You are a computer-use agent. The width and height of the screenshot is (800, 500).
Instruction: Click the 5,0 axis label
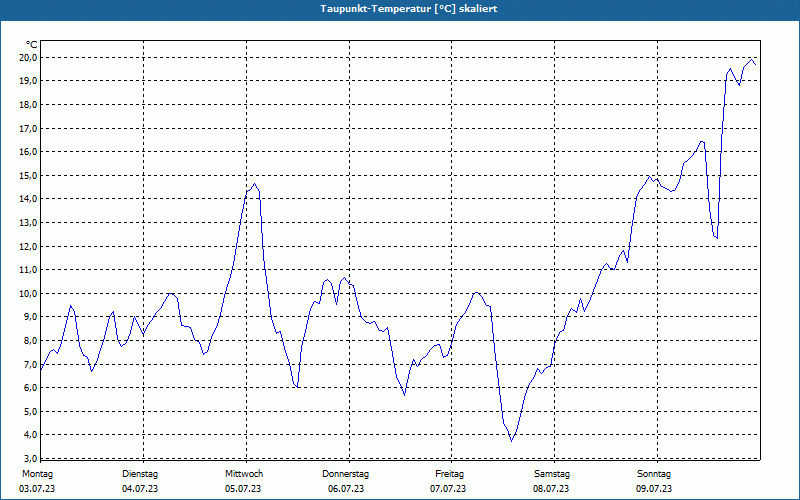point(30,411)
